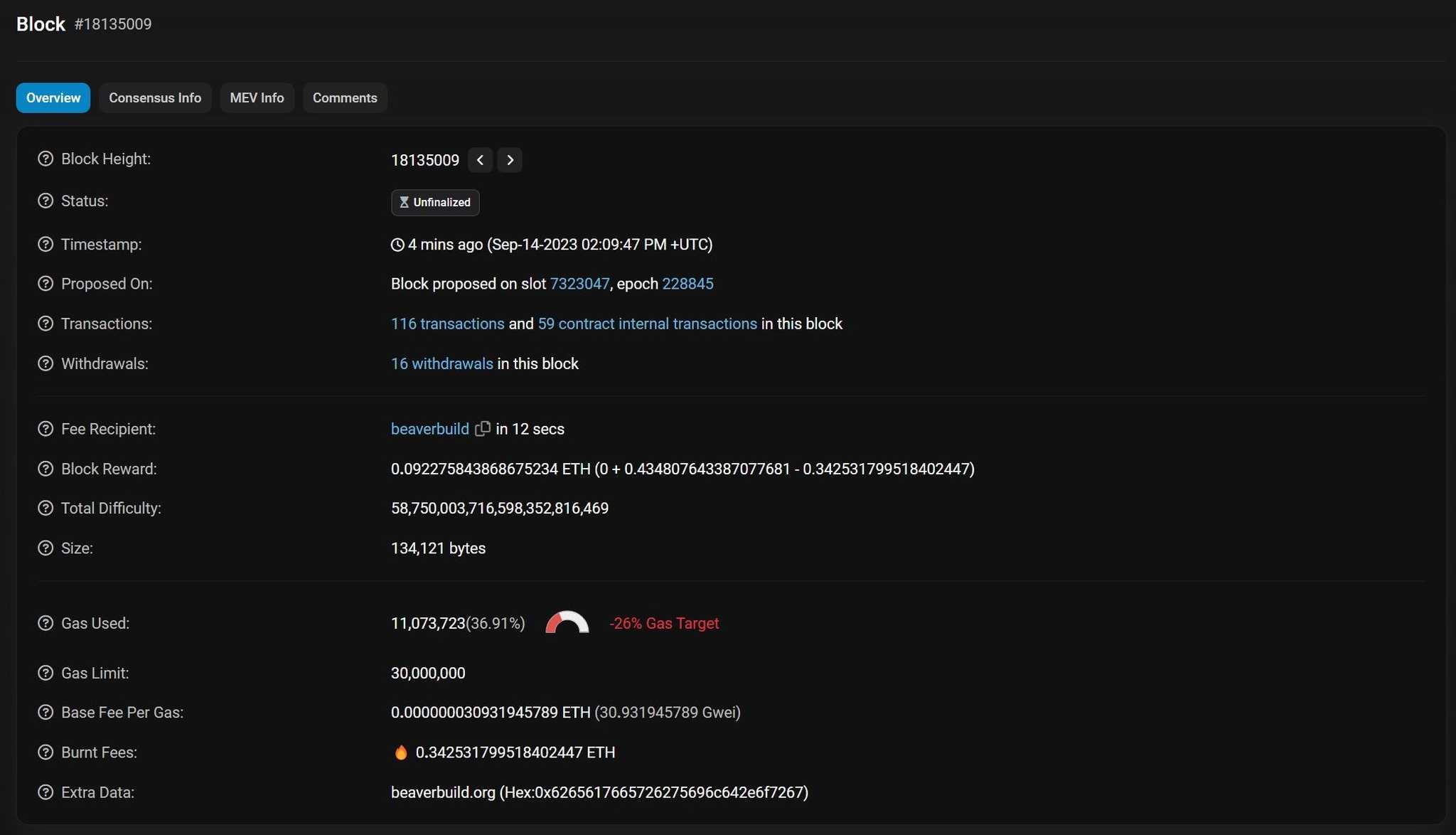
Task: Open the MEV Info tab
Action: [x=257, y=97]
